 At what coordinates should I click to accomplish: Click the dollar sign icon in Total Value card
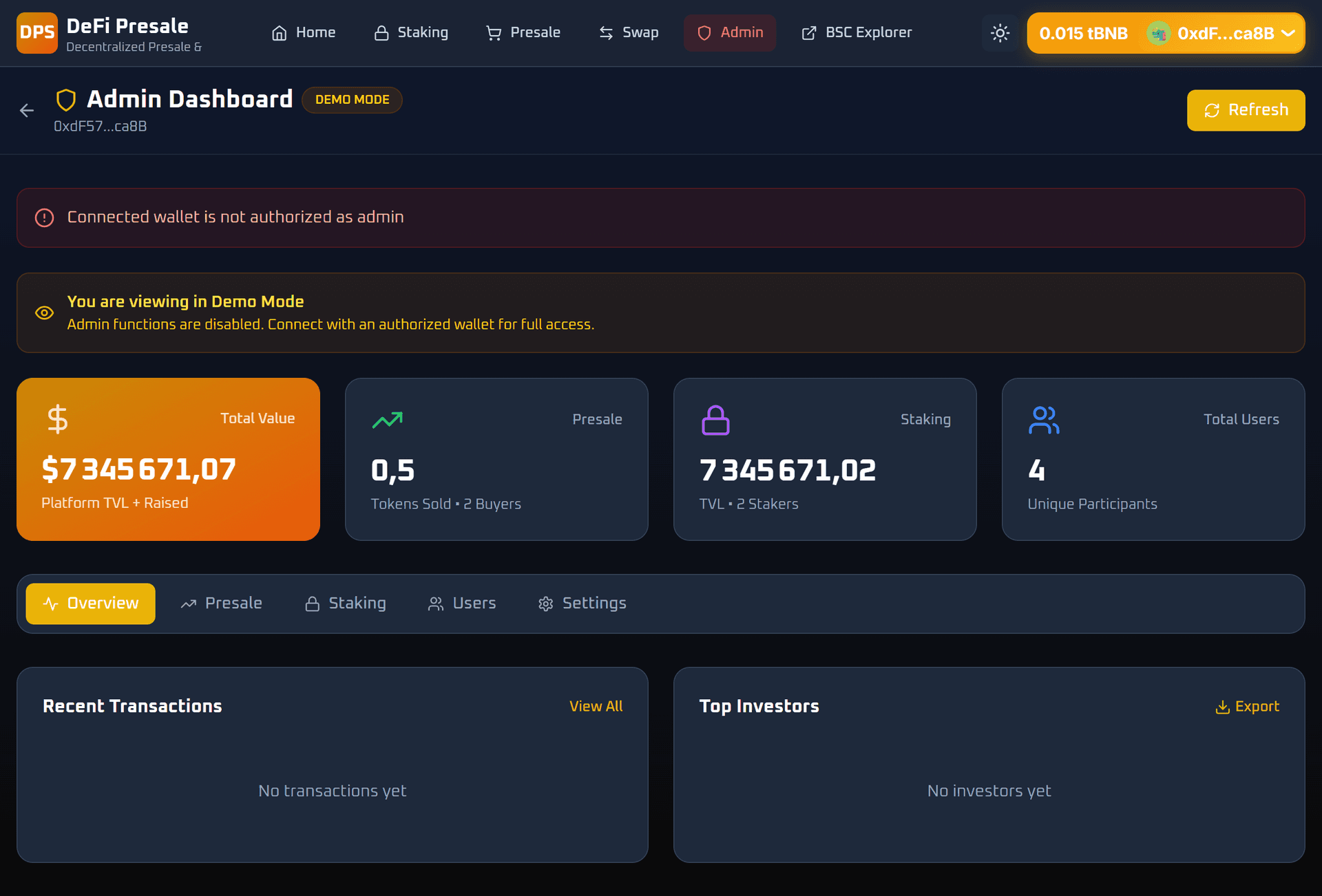(x=58, y=418)
